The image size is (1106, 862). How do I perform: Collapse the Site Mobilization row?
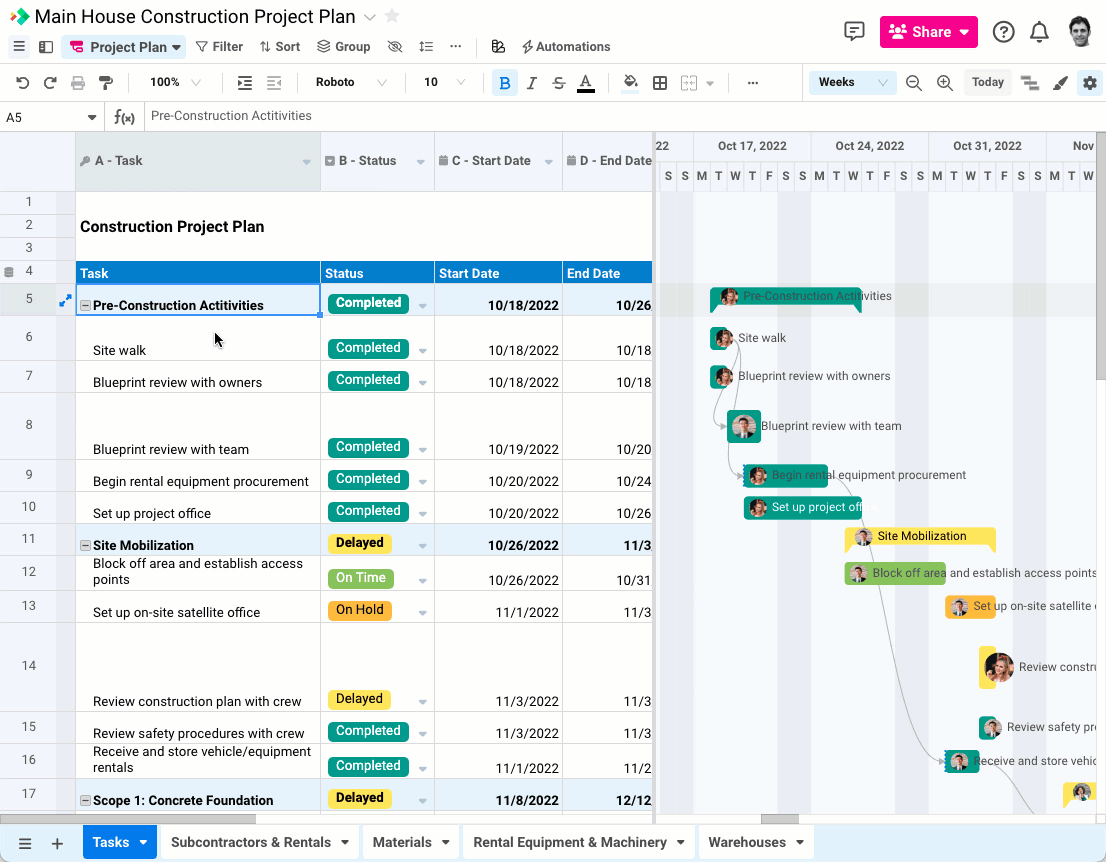tap(85, 547)
